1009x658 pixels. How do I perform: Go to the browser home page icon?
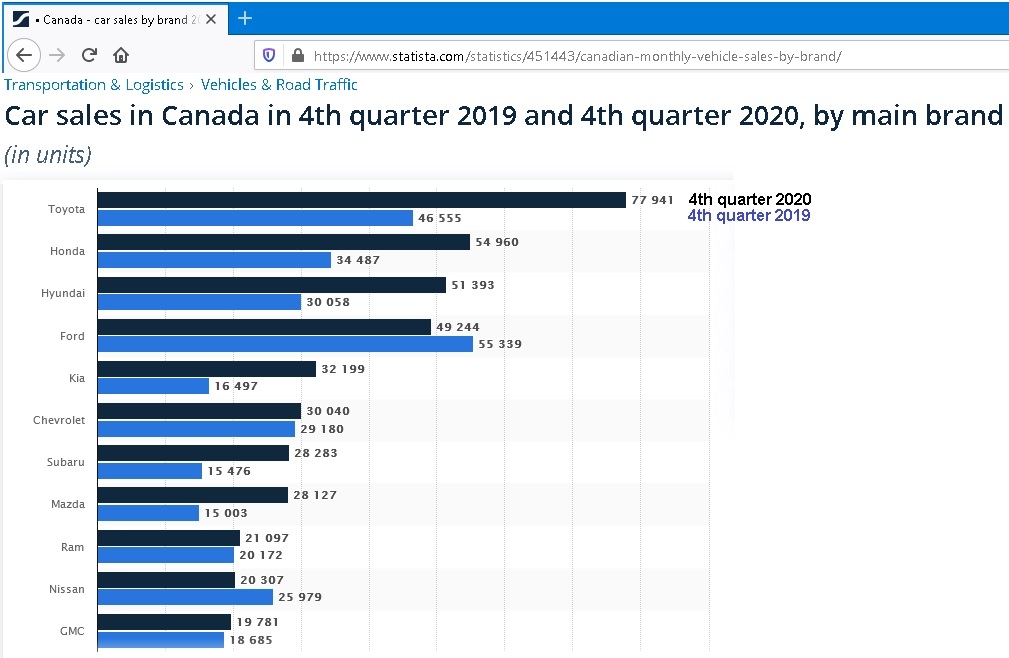(x=121, y=55)
